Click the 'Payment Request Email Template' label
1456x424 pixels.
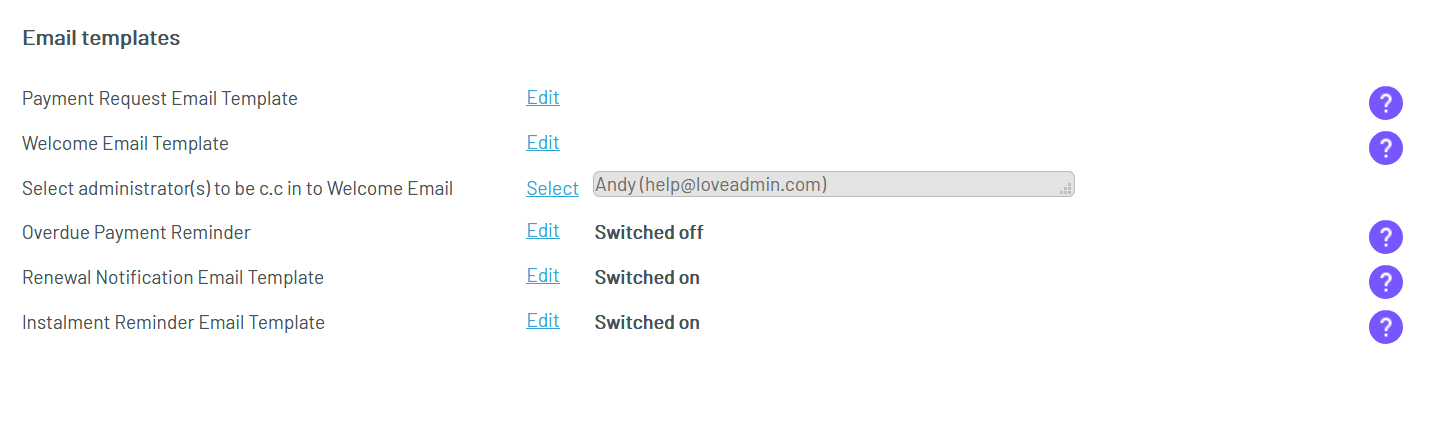(x=160, y=99)
